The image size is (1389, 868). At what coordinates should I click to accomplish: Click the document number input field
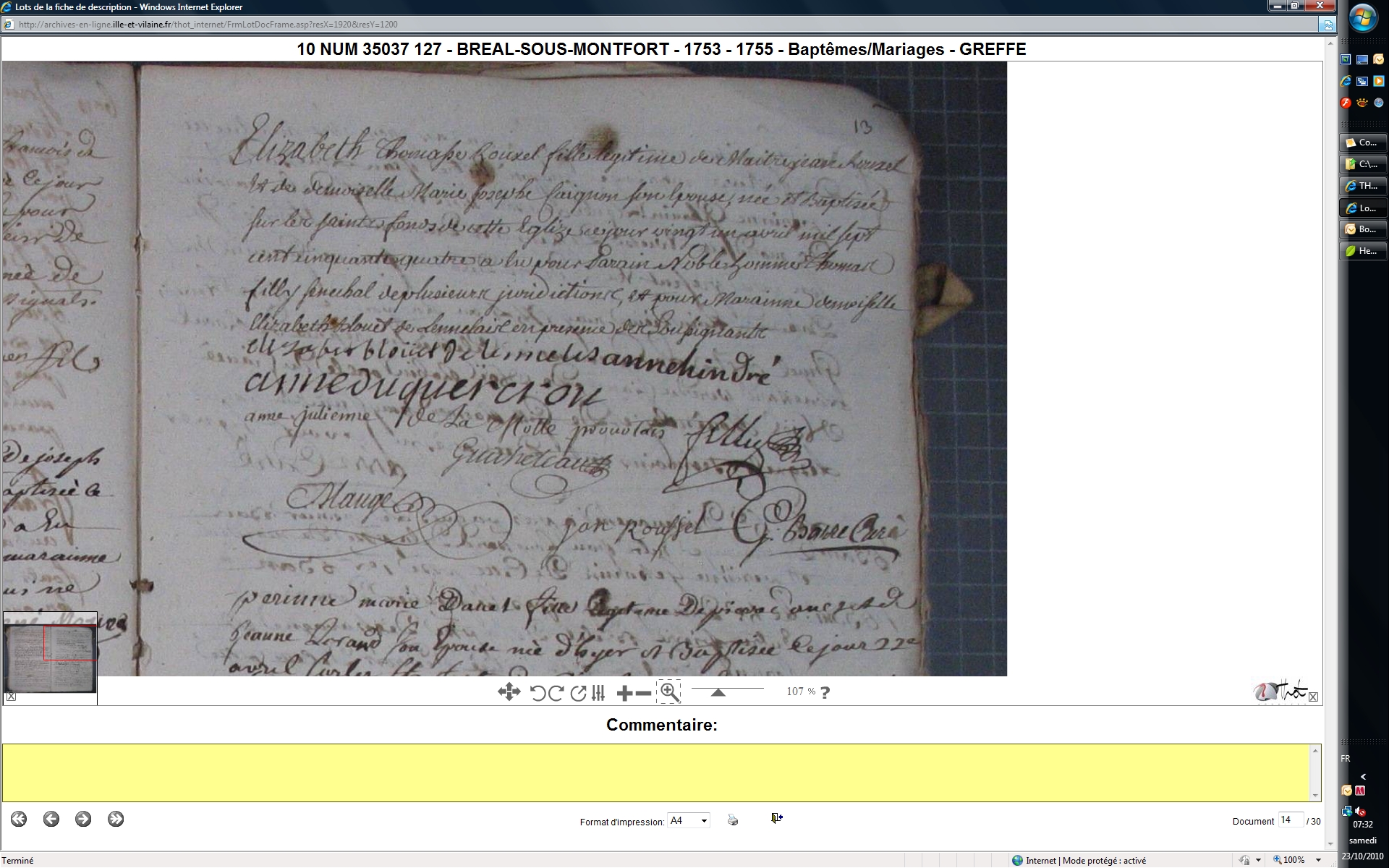click(x=1290, y=820)
